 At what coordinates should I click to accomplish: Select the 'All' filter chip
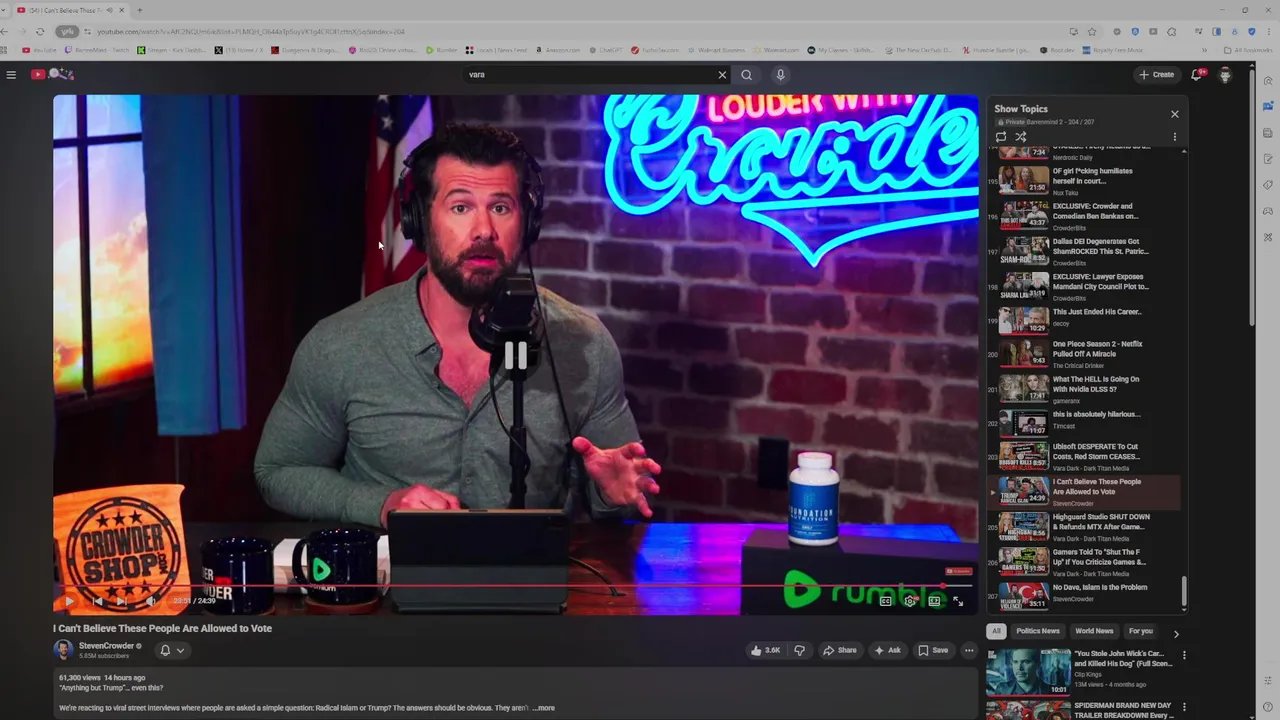pyautogui.click(x=996, y=631)
